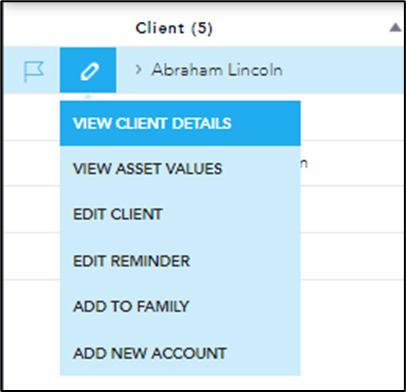Select Add New Account menu entry
This screenshot has height=392, width=406.
180,353
